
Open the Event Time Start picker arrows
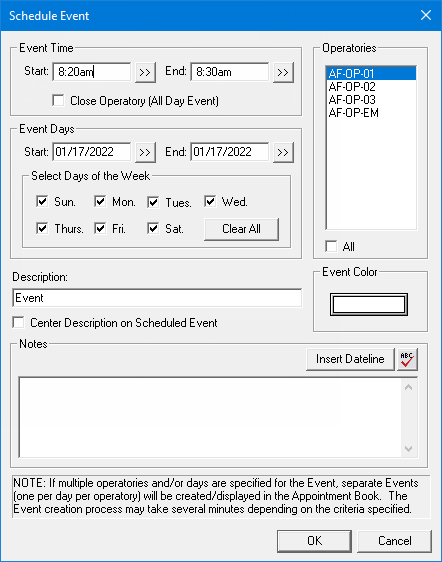145,72
